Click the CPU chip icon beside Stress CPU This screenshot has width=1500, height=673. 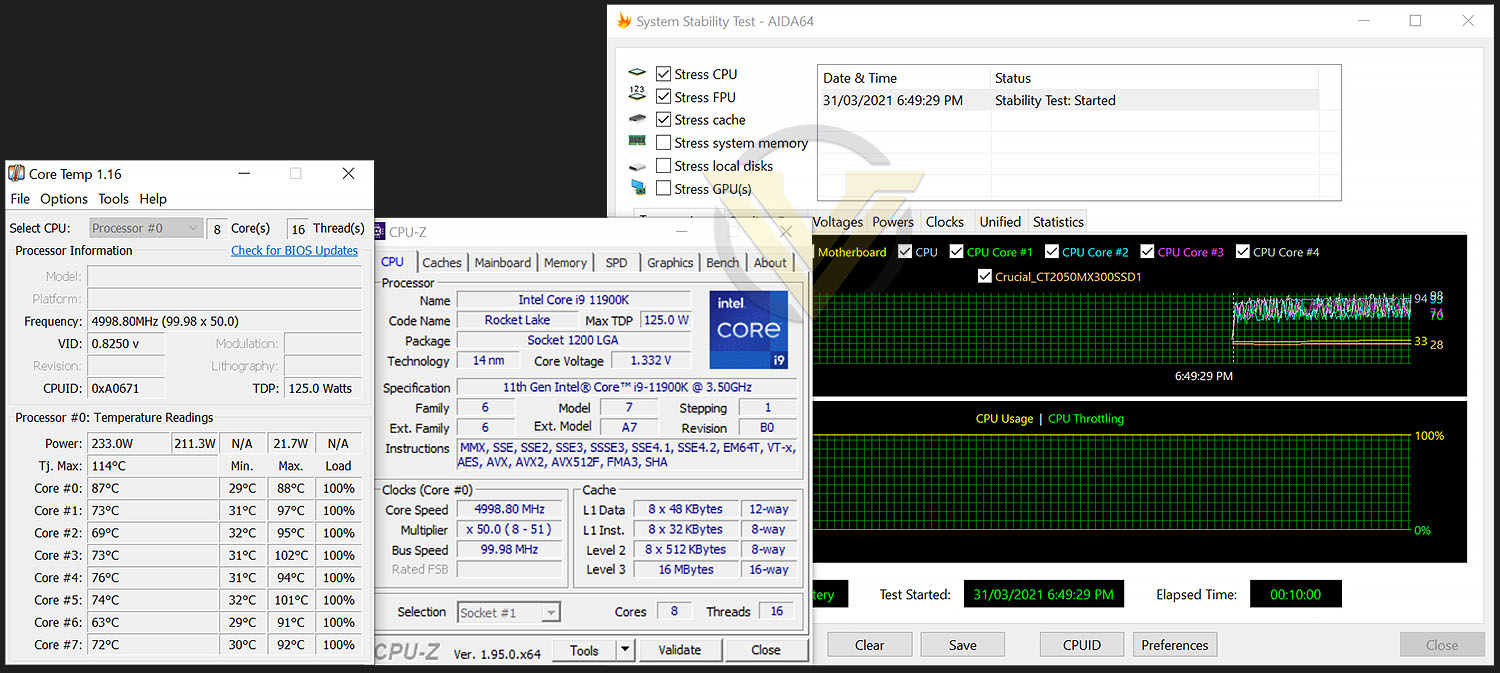click(637, 74)
